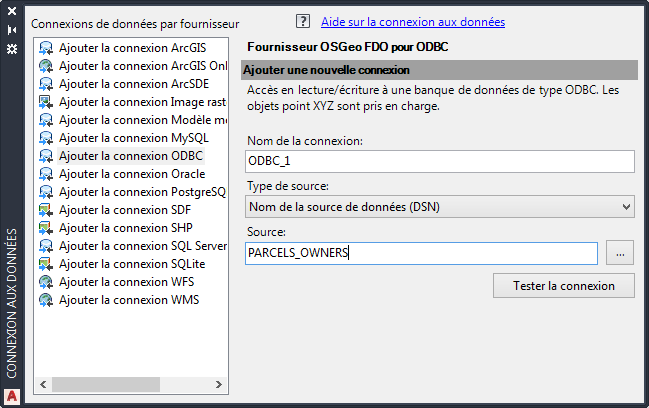Browse for source with ellipsis button
Screen dimensions: 649x408
click(x=620, y=254)
